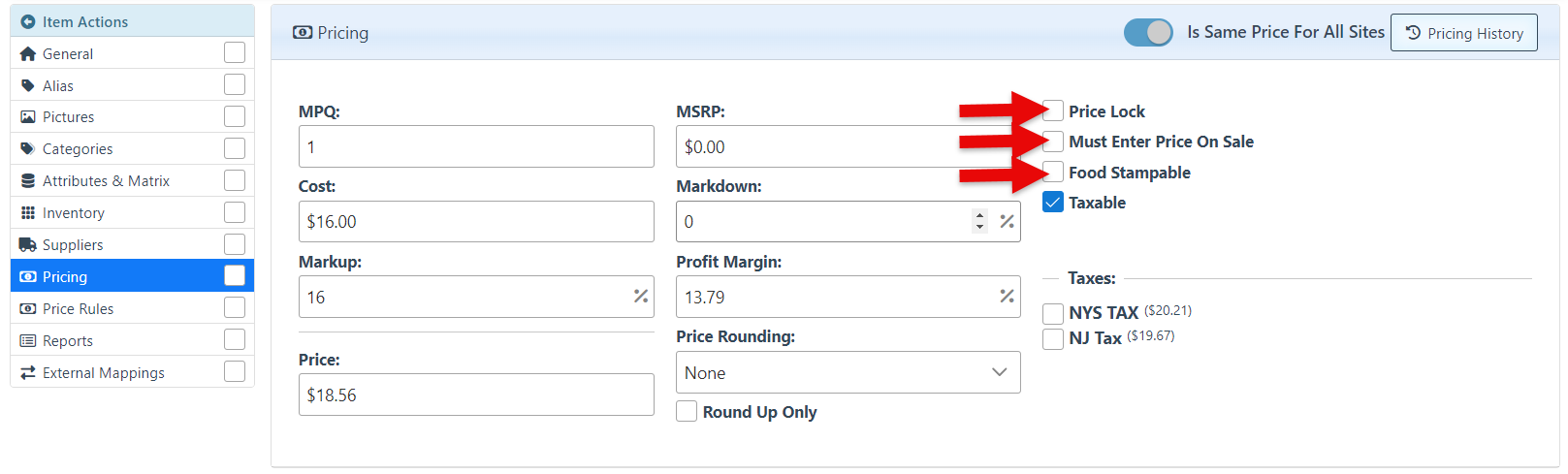
Task: Toggle Is Same Price For All Sites switch
Action: pos(1148,32)
